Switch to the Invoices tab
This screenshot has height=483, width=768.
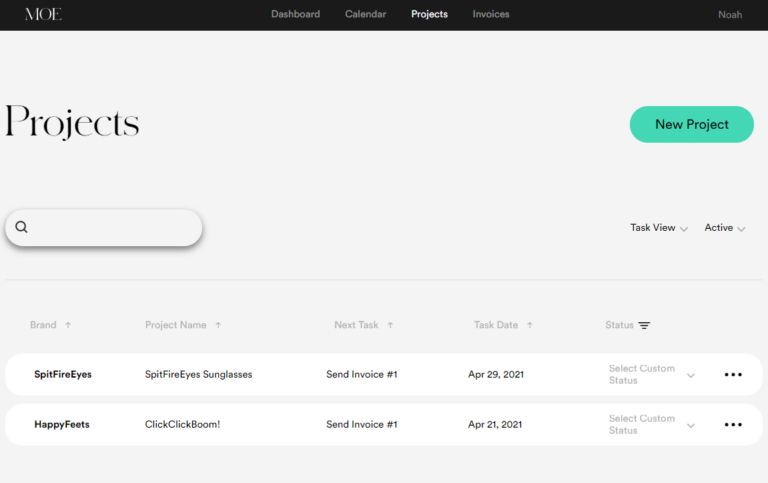(x=491, y=15)
